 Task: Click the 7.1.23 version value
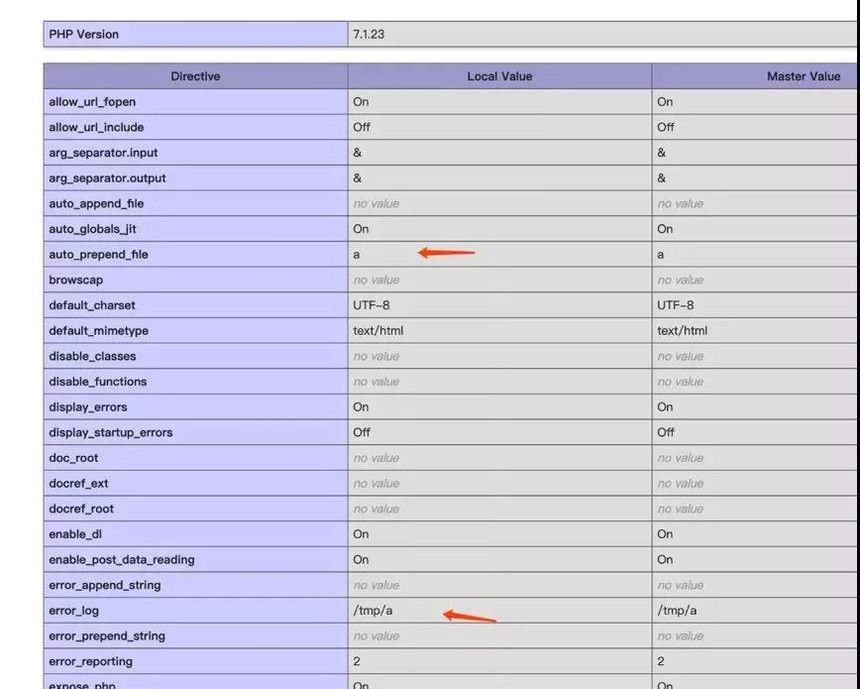click(x=368, y=34)
